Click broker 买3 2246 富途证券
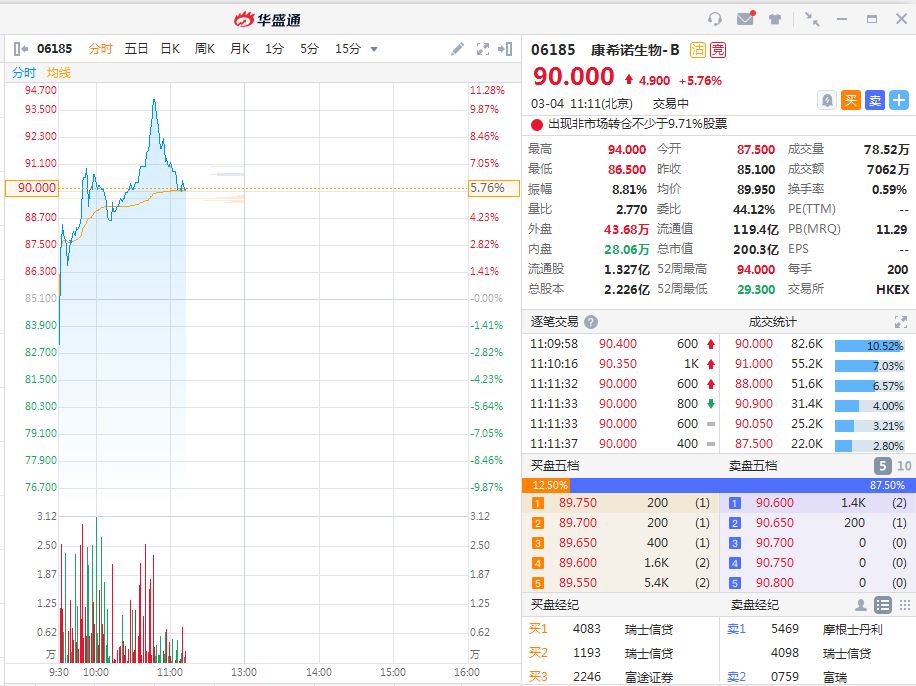Viewport: 916px width, 686px height. pyautogui.click(x=620, y=677)
